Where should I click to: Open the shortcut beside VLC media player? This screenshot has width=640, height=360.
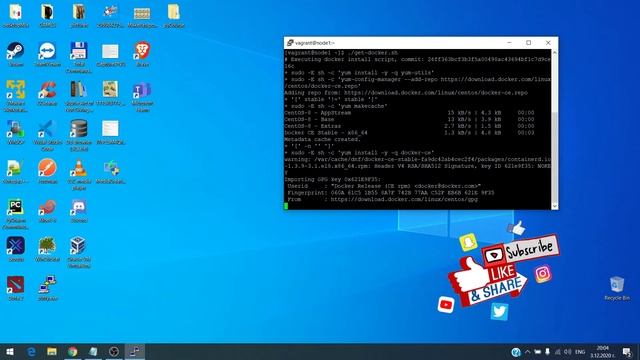pos(110,171)
